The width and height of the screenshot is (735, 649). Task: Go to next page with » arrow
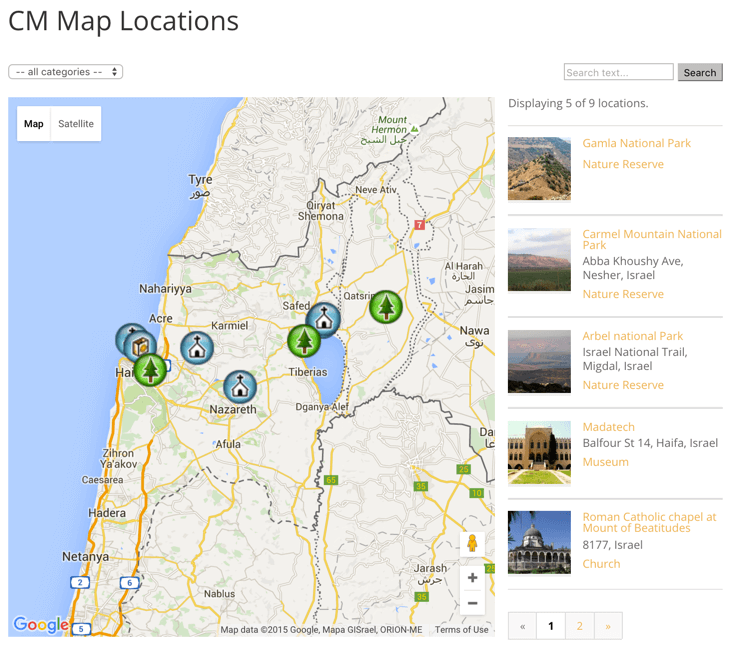tap(608, 626)
